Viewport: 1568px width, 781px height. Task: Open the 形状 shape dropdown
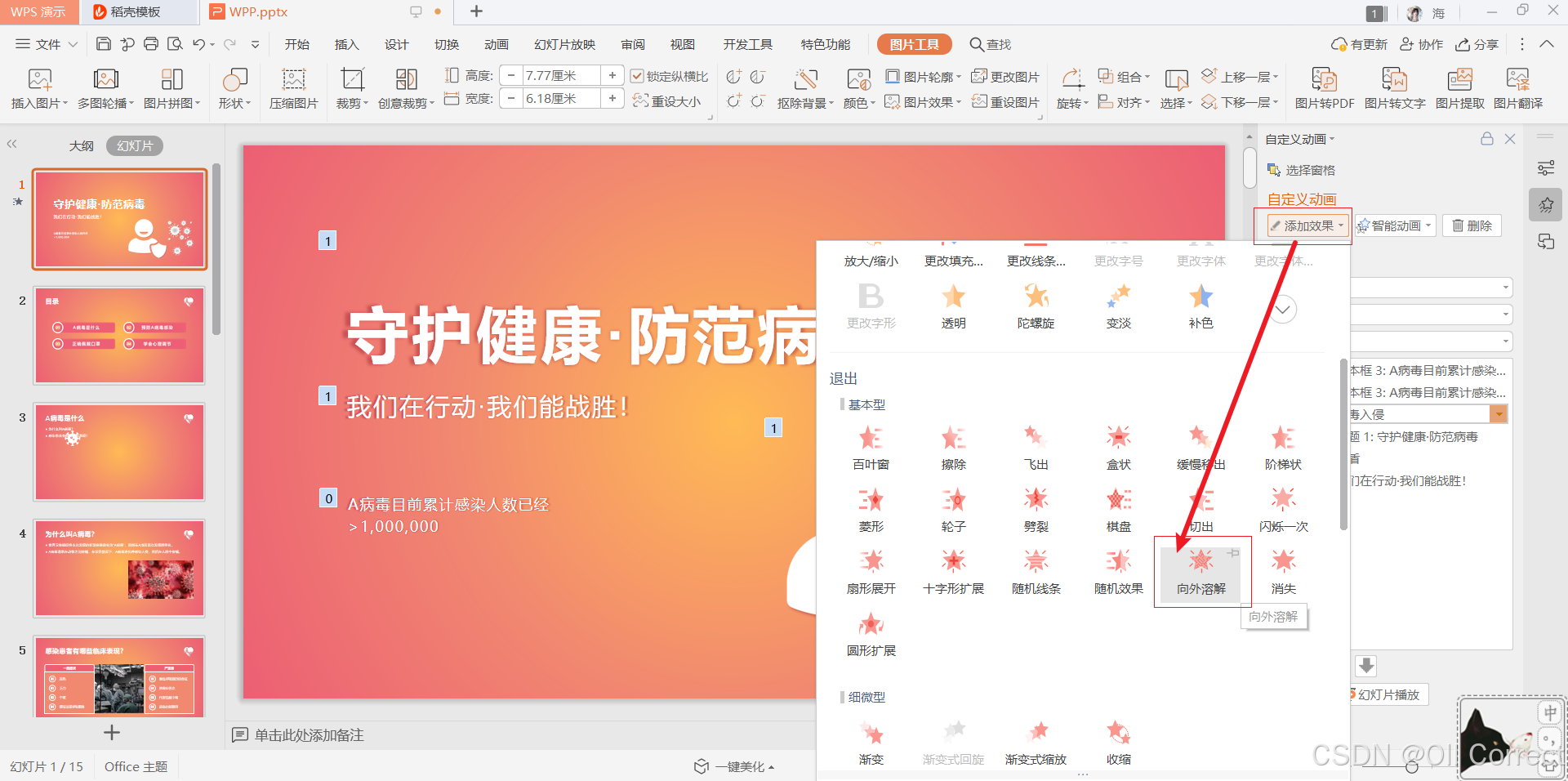pyautogui.click(x=234, y=88)
